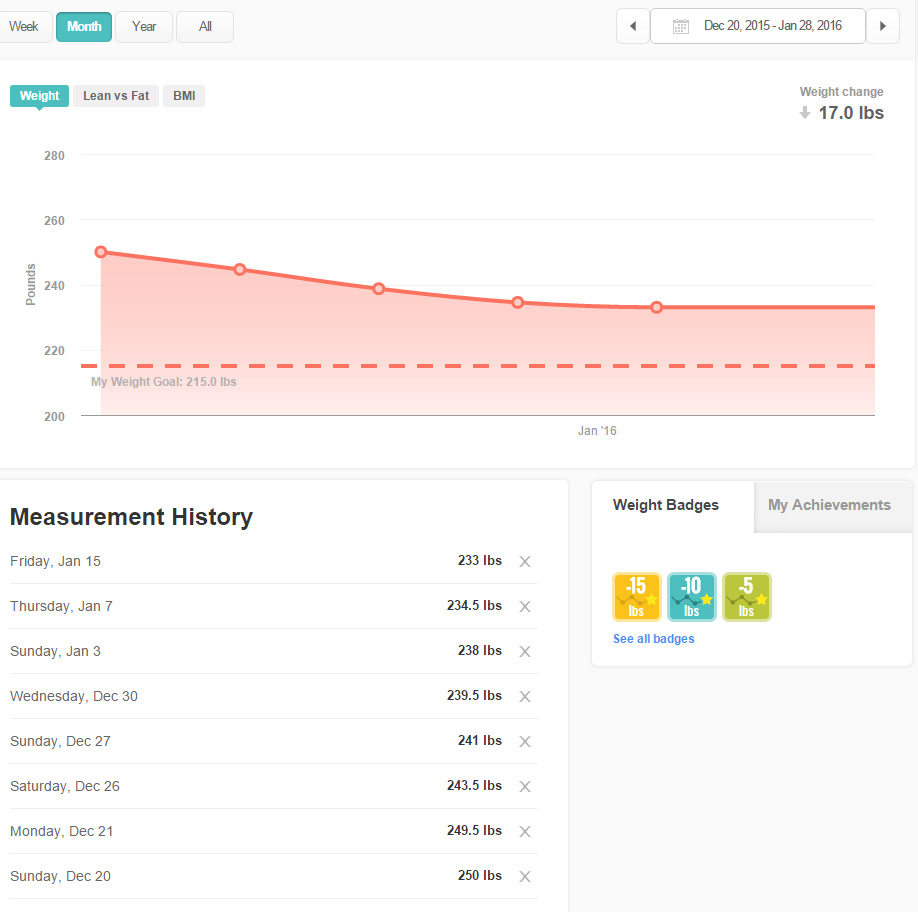Open the calendar date picker icon

point(681,26)
